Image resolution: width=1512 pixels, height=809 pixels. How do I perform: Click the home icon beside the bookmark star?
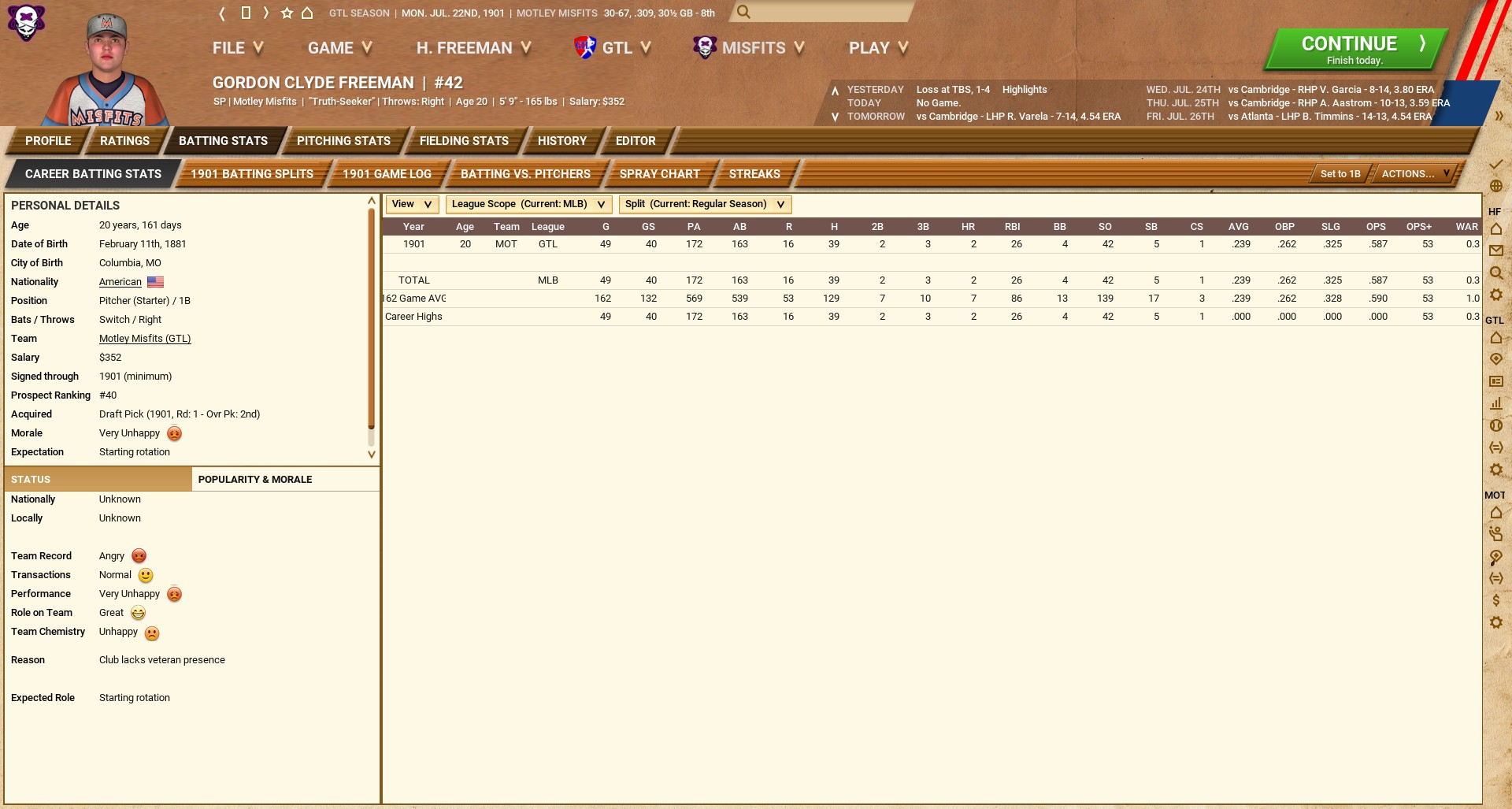(307, 13)
